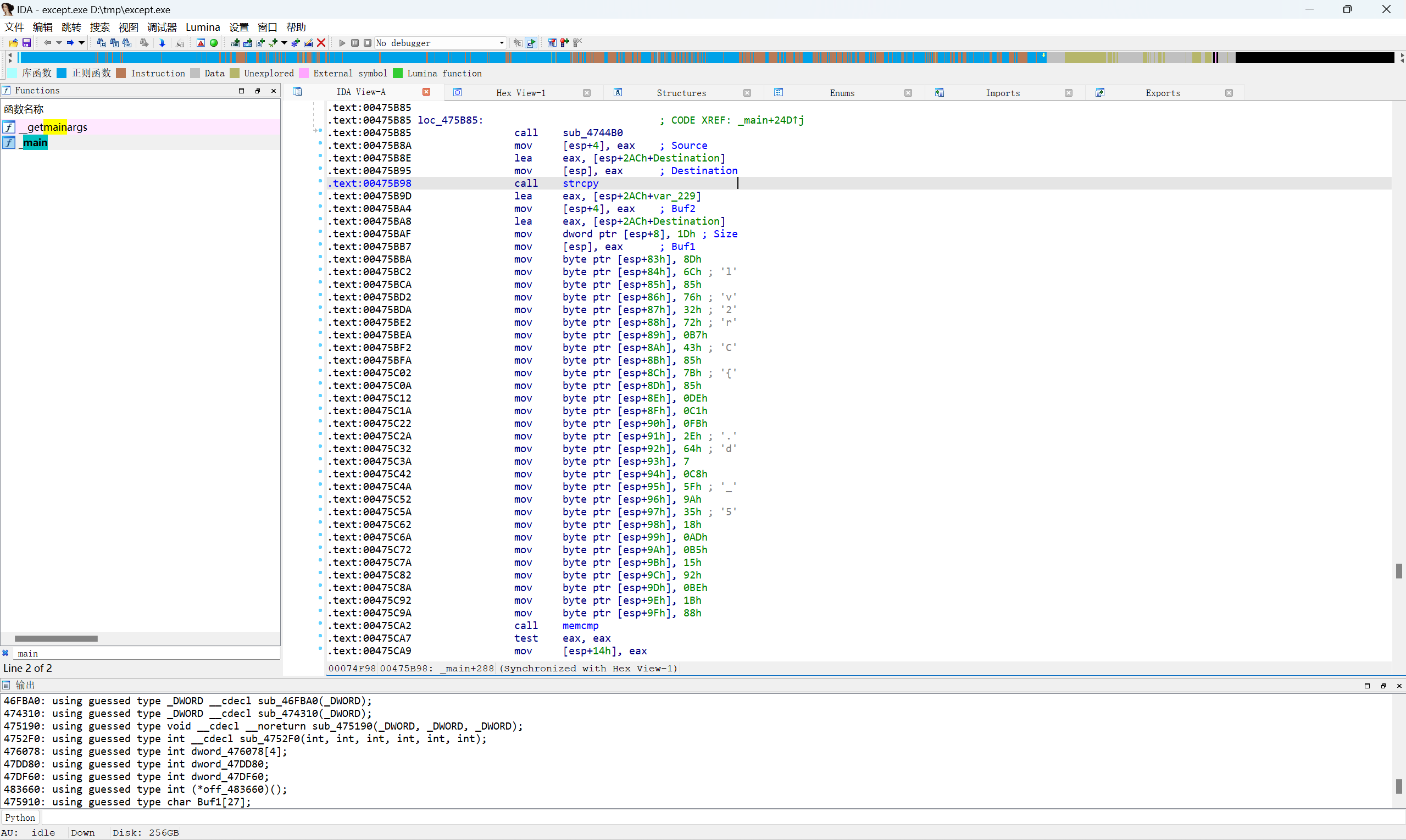This screenshot has width=1406, height=840.
Task: Close the IDA View-A tab
Action: coord(426,92)
